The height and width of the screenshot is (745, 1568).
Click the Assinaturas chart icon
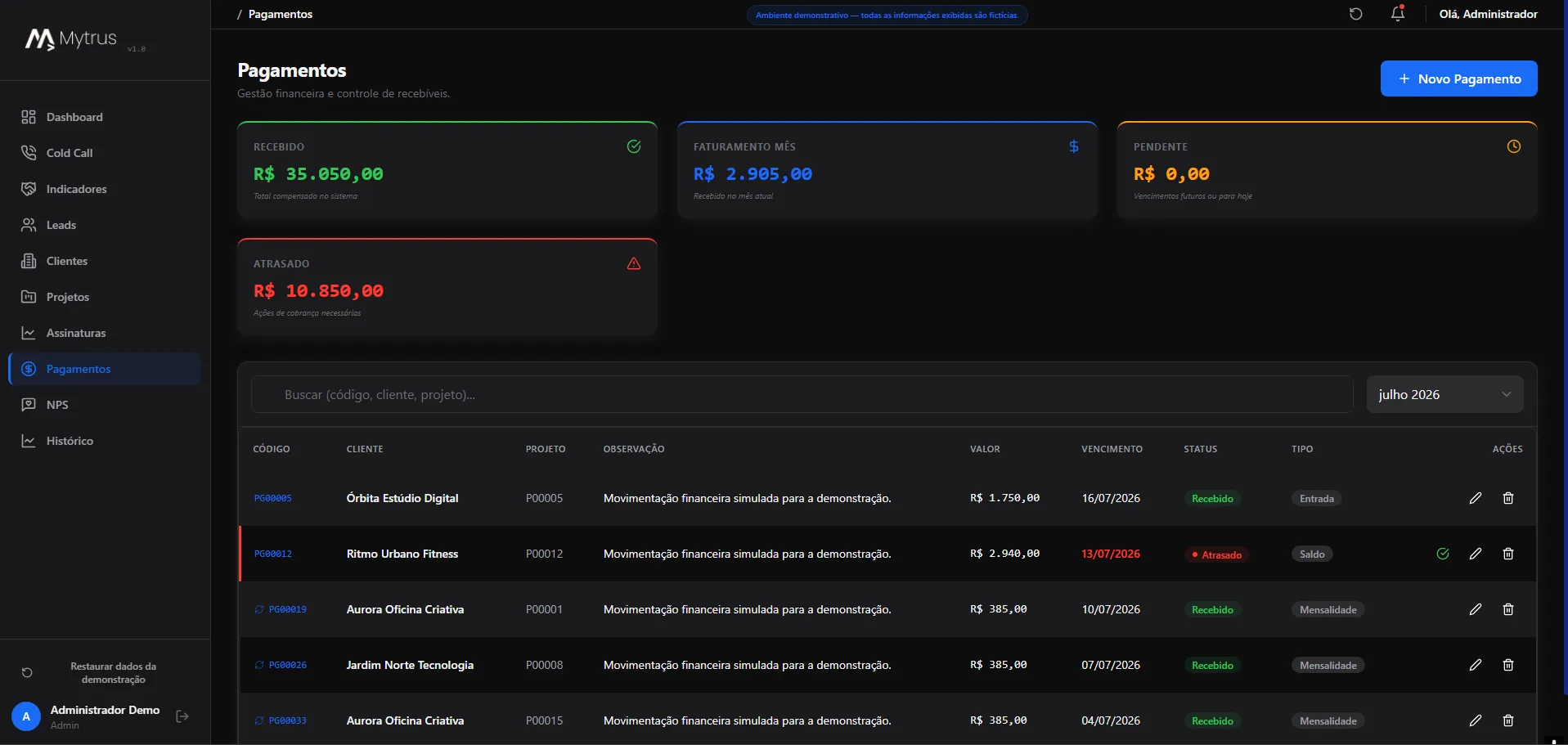[29, 333]
